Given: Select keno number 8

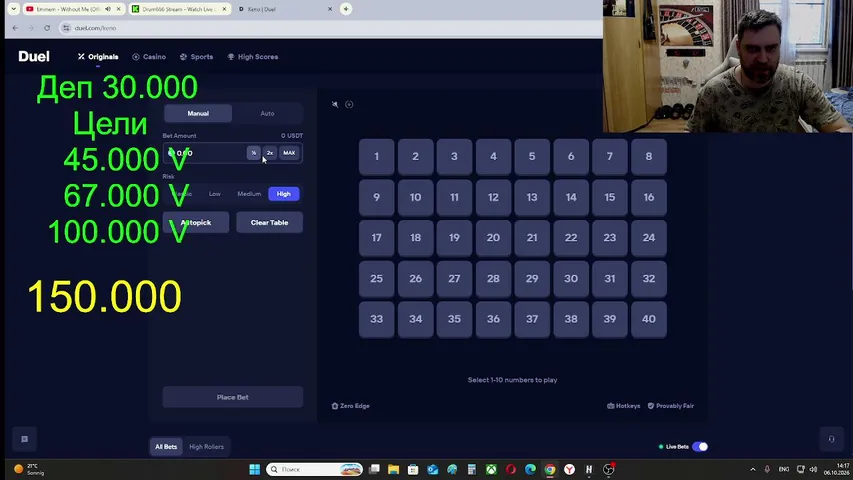Looking at the screenshot, I should (648, 157).
